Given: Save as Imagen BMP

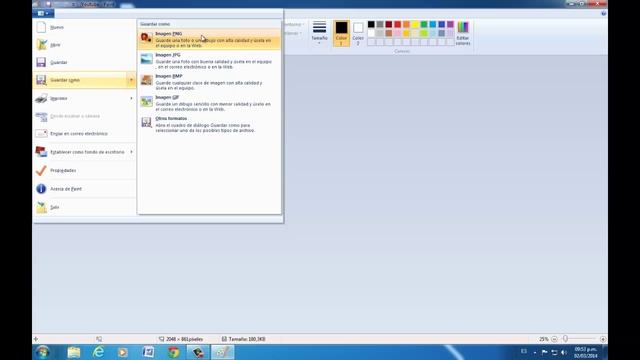Looking at the screenshot, I should point(209,82).
